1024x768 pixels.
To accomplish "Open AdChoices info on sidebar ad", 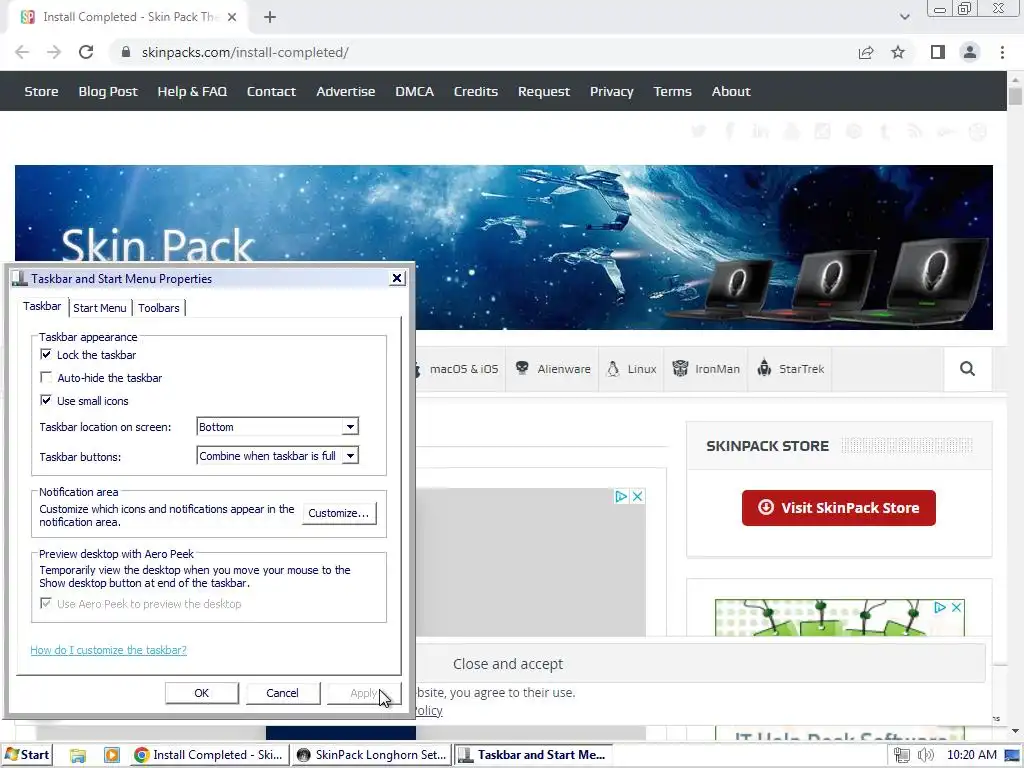I will (940, 607).
